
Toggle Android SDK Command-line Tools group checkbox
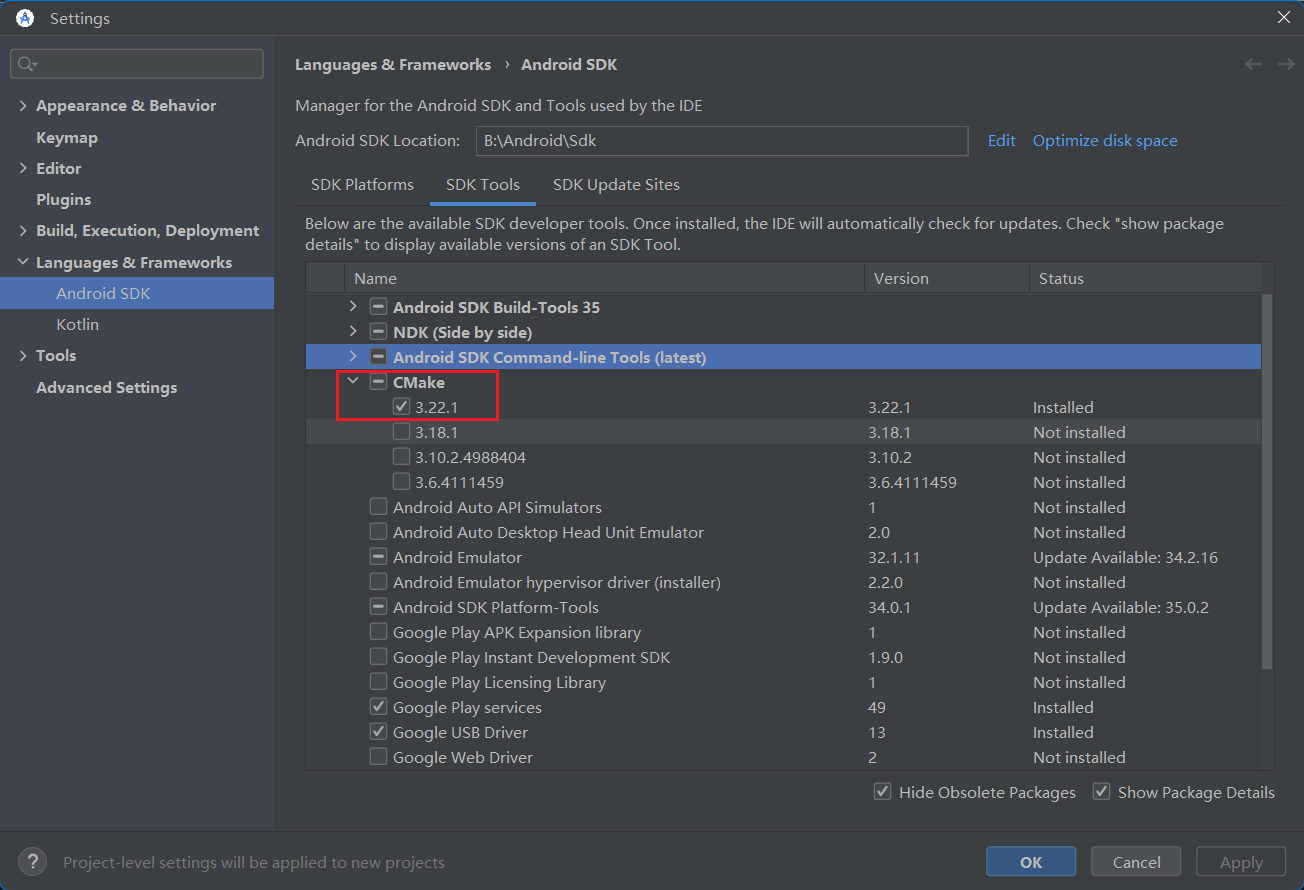coord(378,357)
